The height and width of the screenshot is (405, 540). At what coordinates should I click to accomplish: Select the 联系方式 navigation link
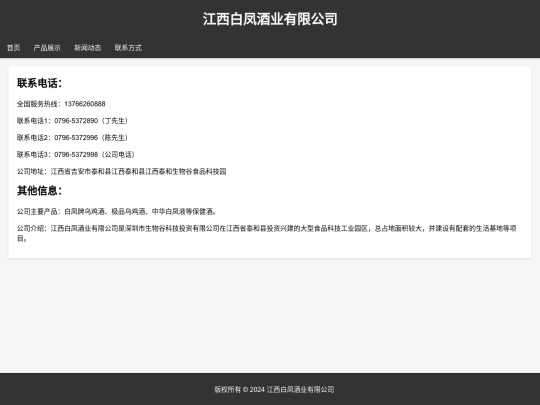tap(128, 48)
